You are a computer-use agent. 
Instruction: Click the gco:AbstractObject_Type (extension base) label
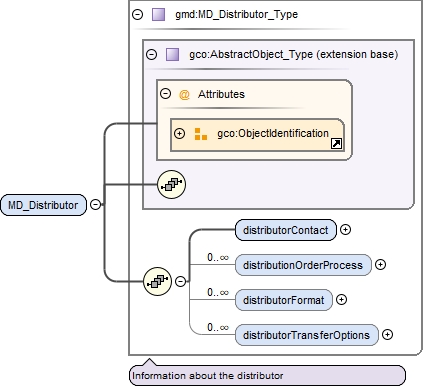click(x=294, y=54)
